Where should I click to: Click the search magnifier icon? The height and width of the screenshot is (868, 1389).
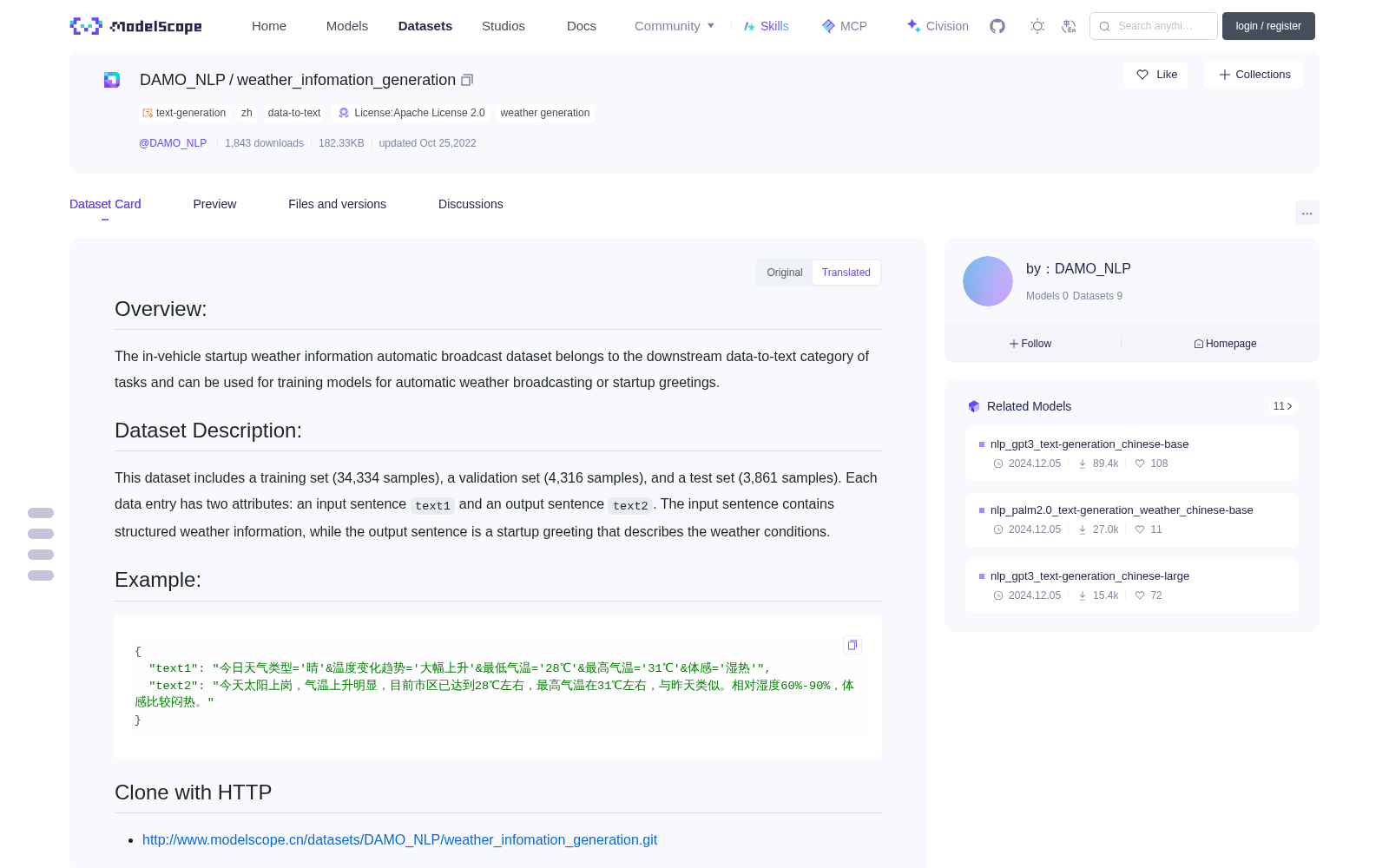[1104, 26]
